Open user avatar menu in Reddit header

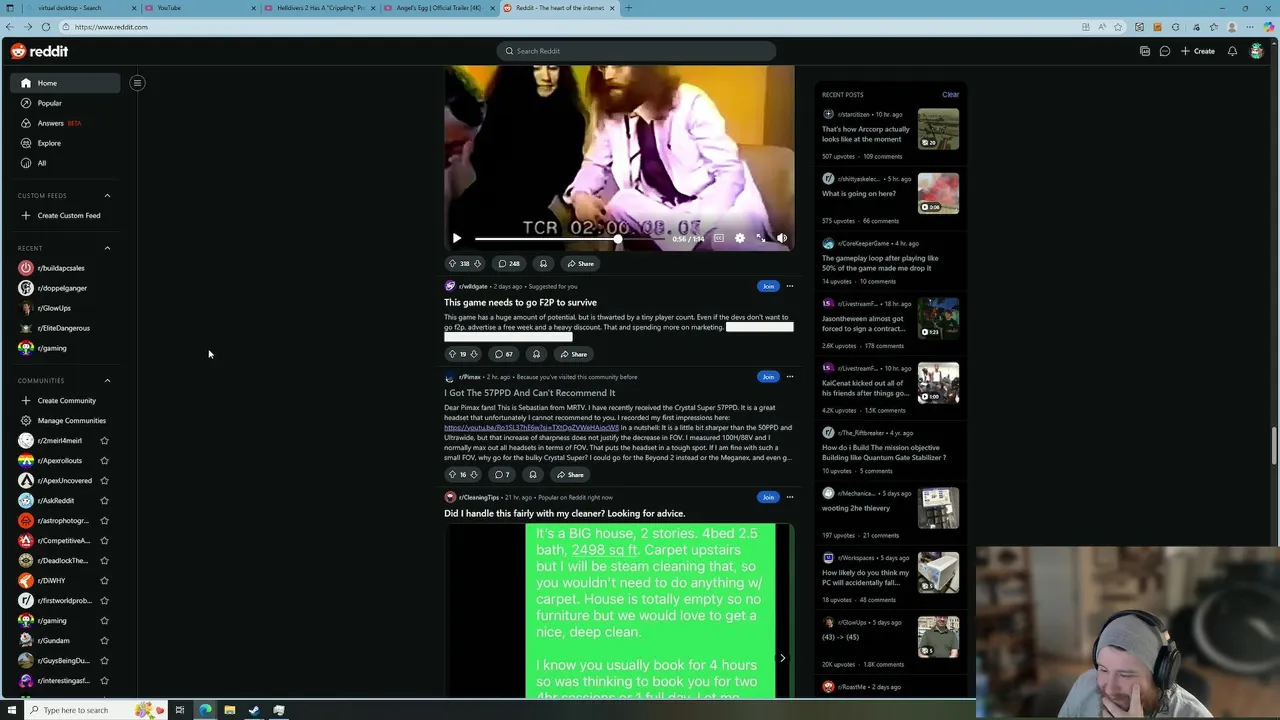tap(1256, 51)
